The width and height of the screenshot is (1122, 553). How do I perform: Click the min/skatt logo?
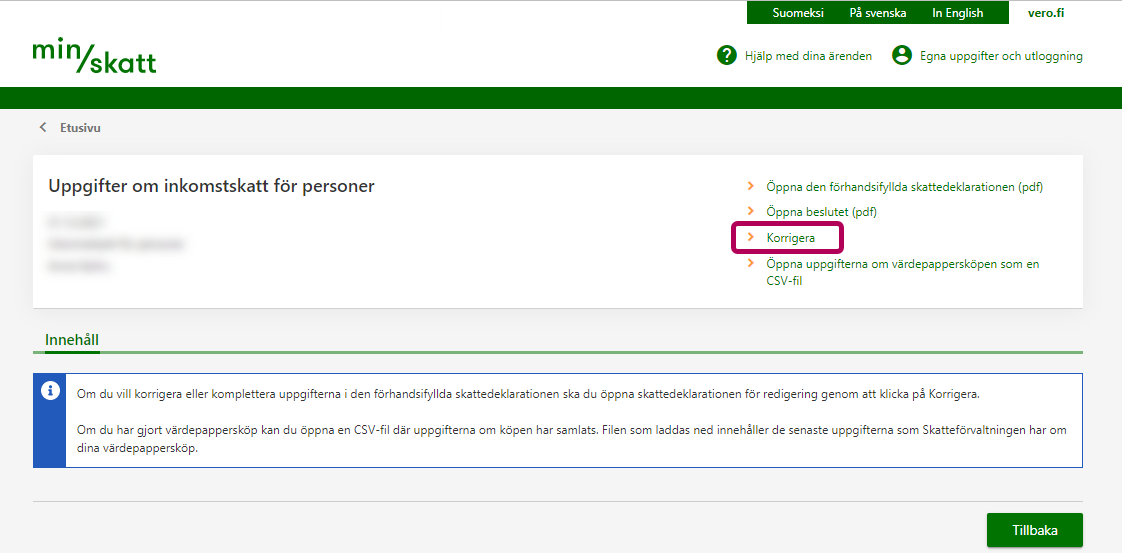point(94,56)
